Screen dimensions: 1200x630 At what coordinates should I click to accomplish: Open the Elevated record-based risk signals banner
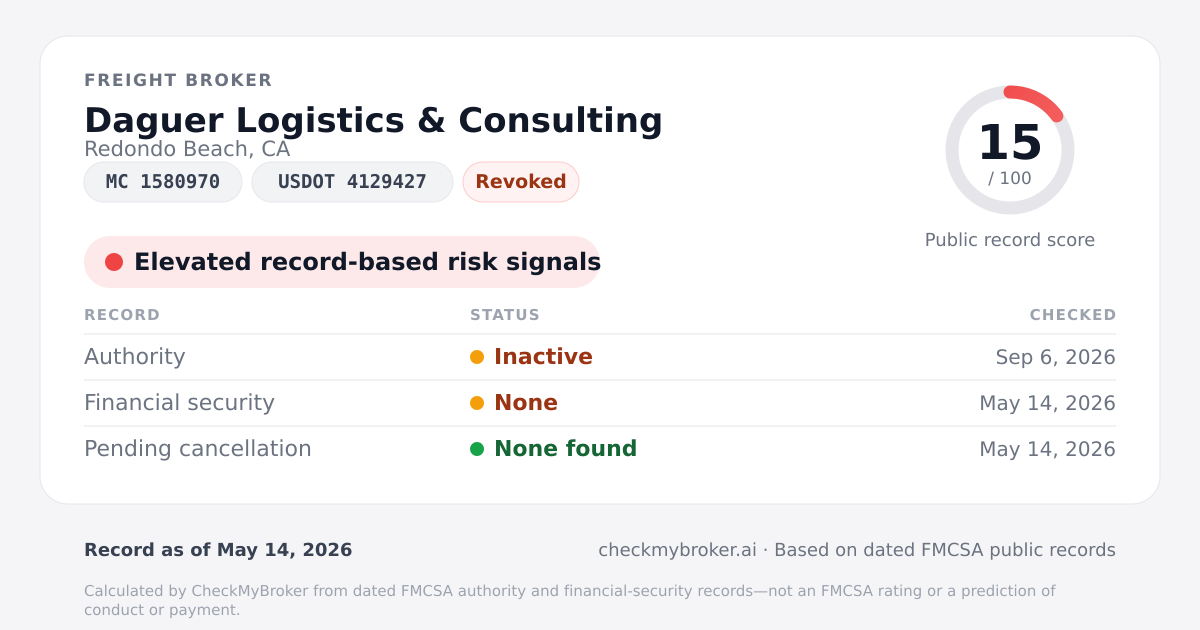[342, 262]
